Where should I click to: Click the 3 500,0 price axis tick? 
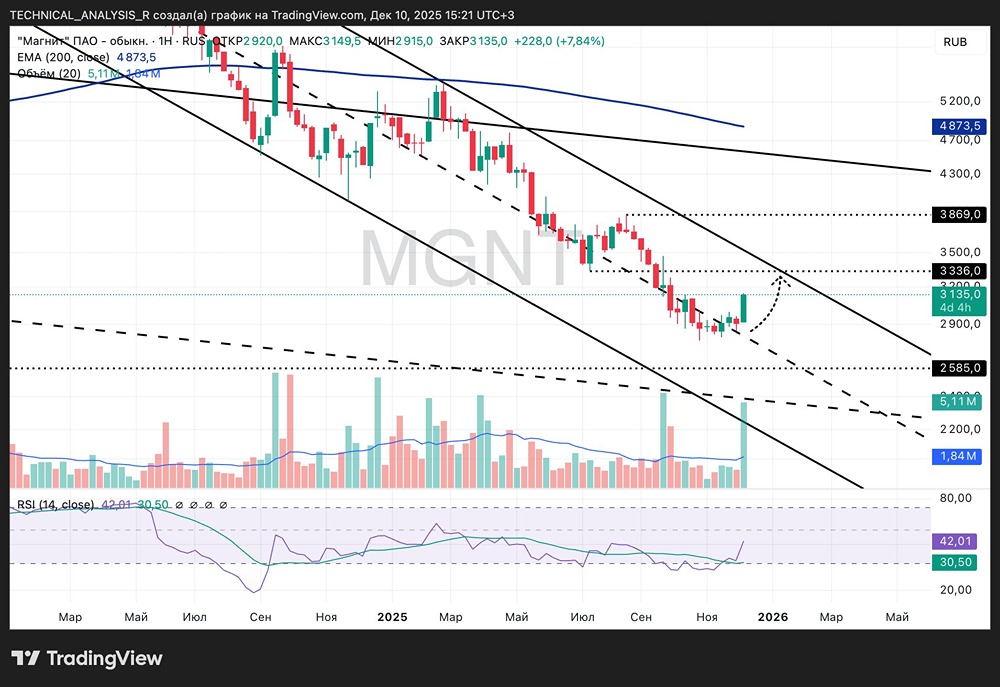[960, 252]
